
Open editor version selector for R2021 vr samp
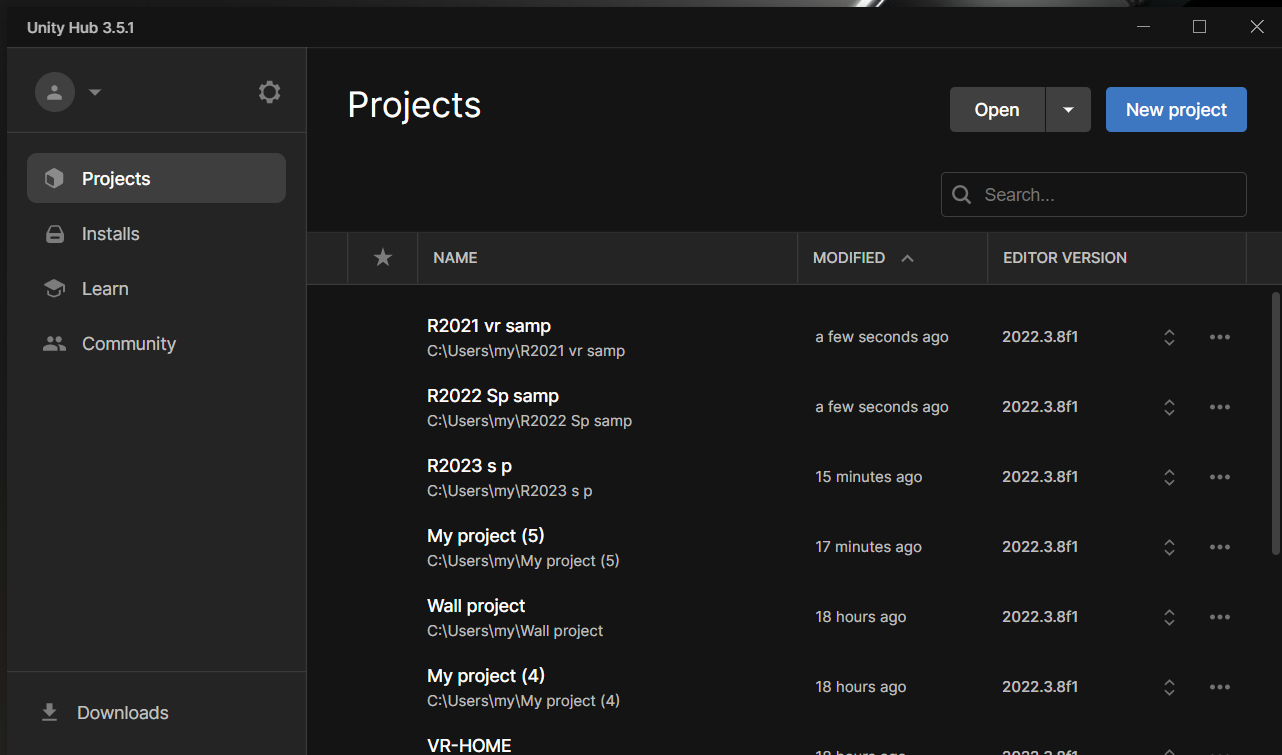(x=1169, y=337)
